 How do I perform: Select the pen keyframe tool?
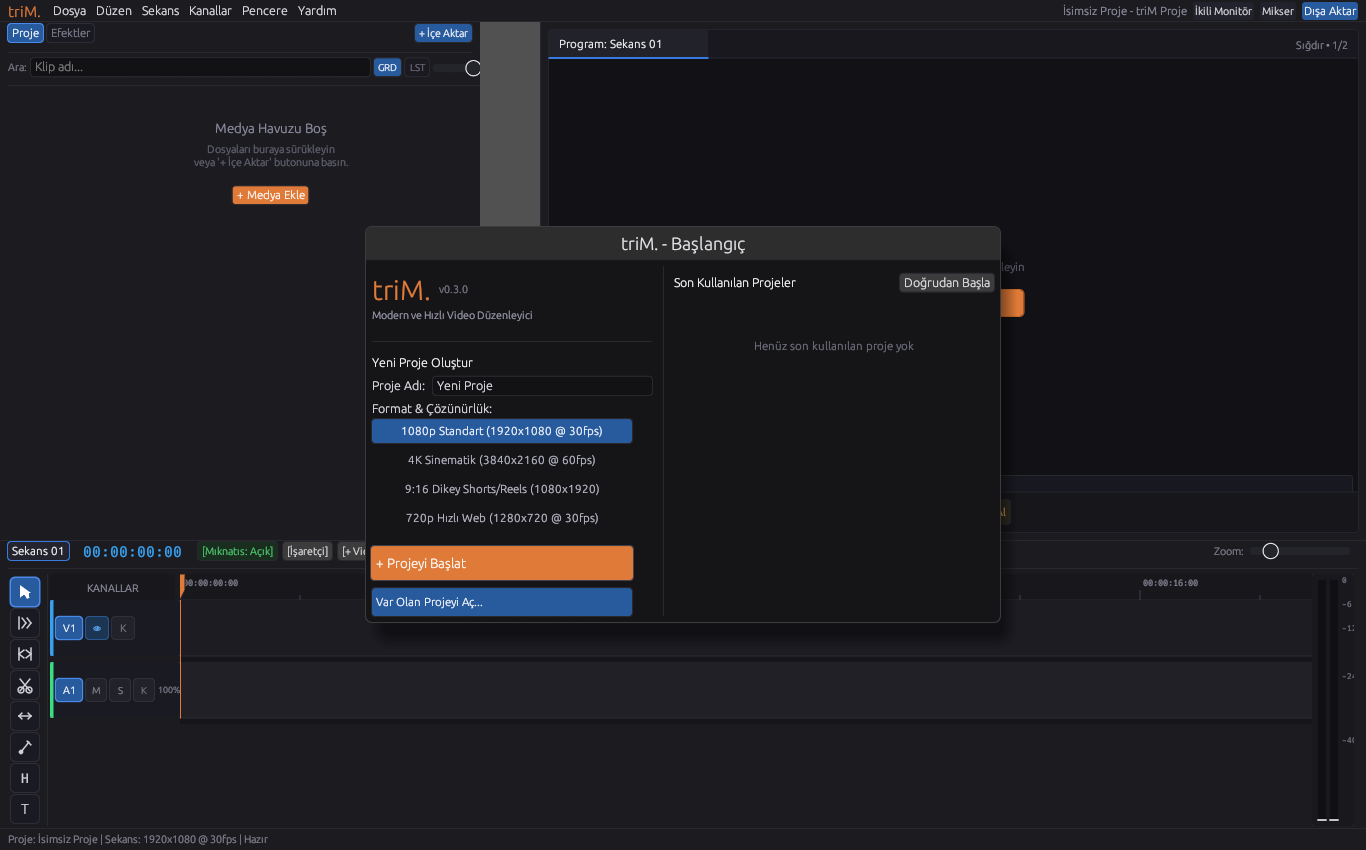click(x=25, y=747)
